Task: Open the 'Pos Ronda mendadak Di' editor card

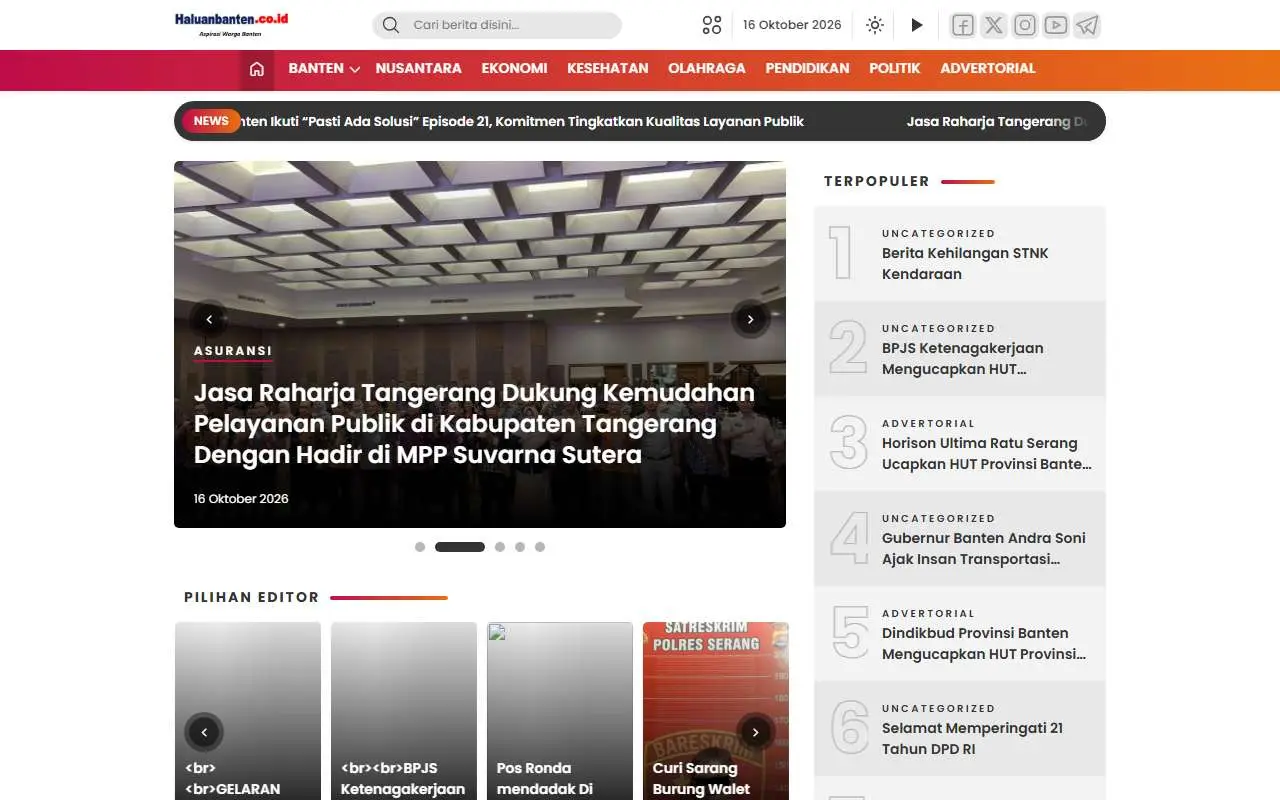Action: pos(560,711)
